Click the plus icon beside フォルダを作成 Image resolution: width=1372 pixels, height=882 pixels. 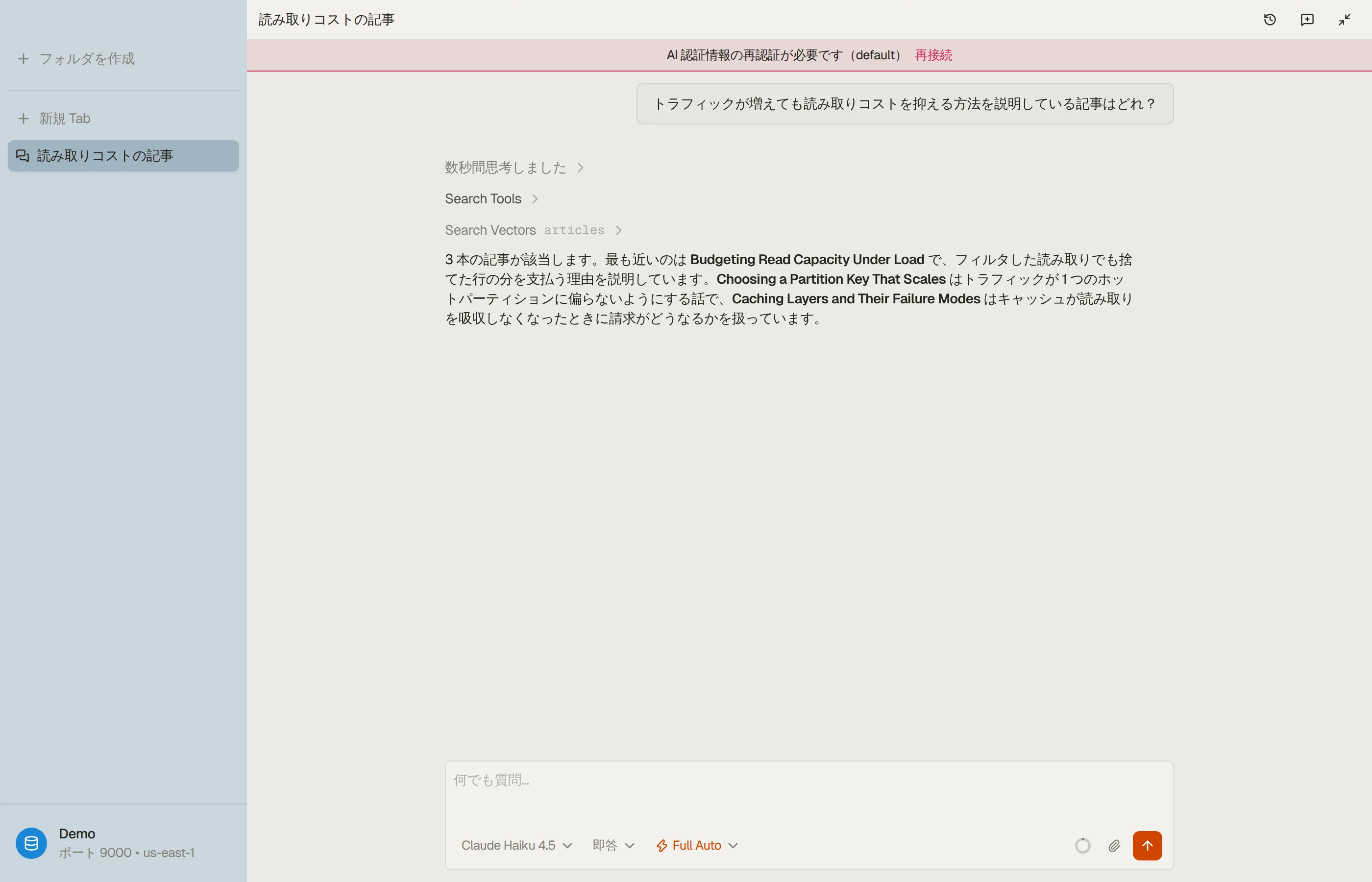click(x=24, y=58)
